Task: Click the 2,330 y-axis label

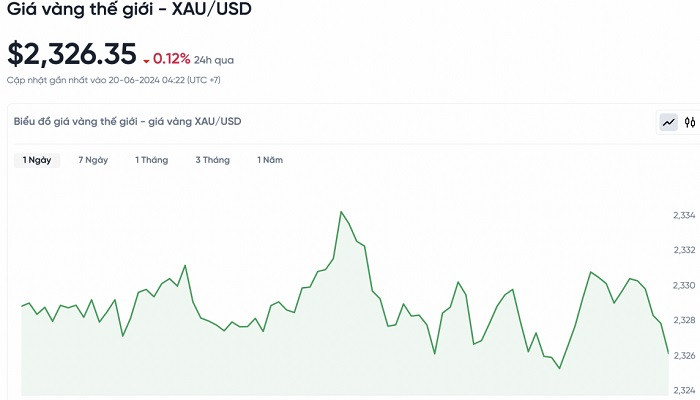Action: 683,286
